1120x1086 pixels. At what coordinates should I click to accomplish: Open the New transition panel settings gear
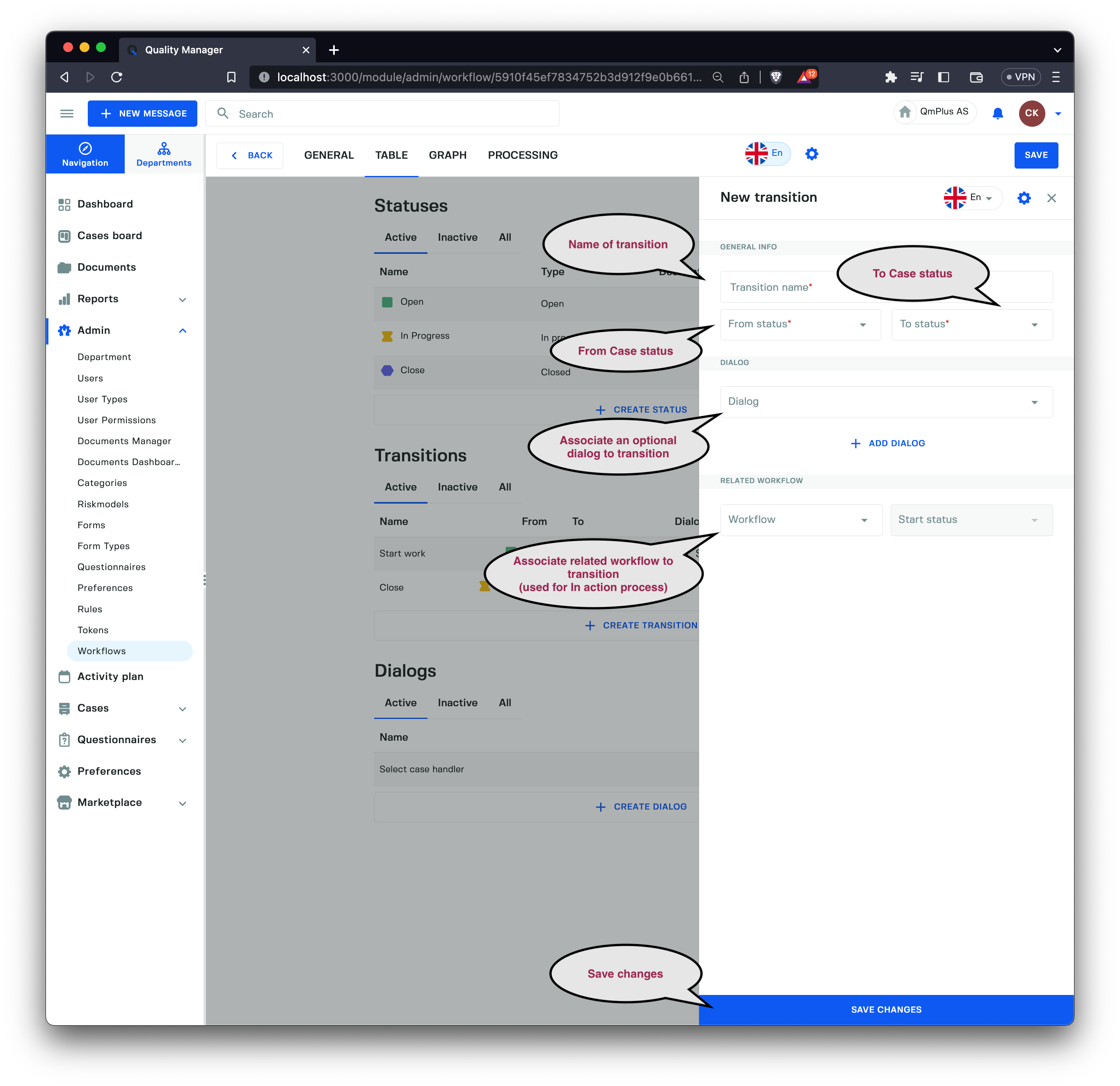pyautogui.click(x=1024, y=198)
